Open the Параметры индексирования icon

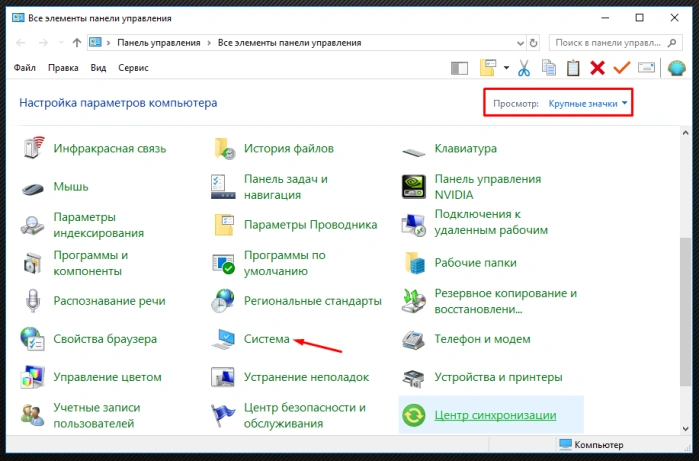coord(33,225)
